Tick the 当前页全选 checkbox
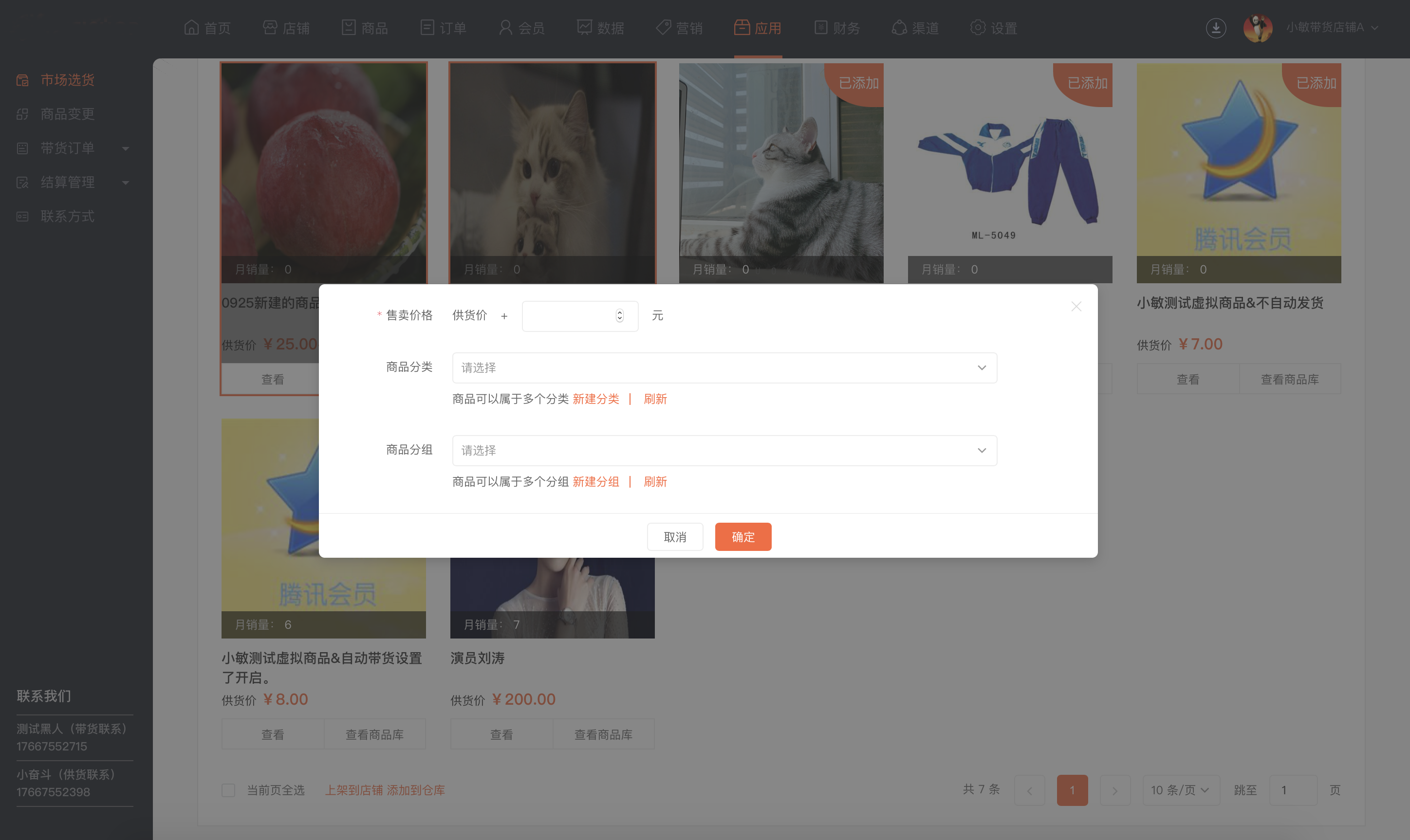The height and width of the screenshot is (840, 1410). (x=228, y=790)
